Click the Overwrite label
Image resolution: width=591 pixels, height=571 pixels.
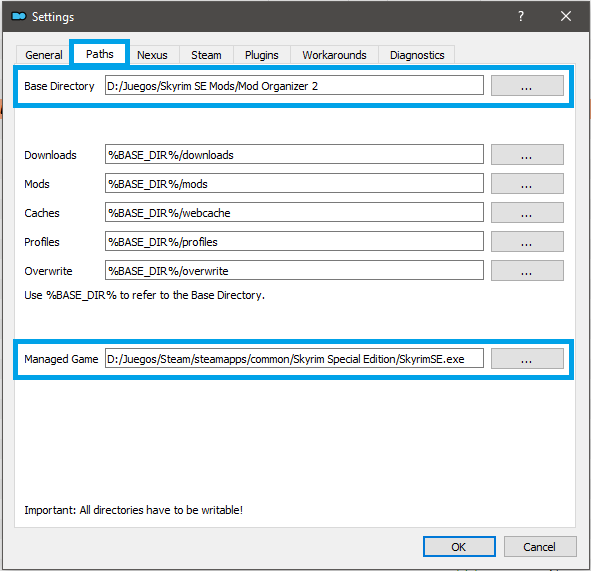tap(48, 271)
